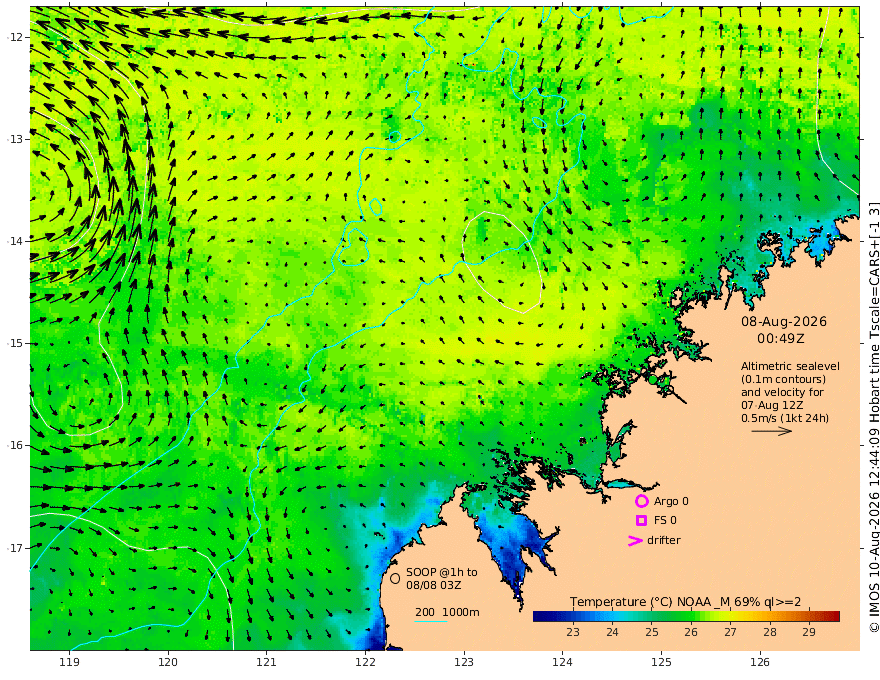The height and width of the screenshot is (680, 880).
Task: Click the '07 Aug 12Z' text
Action: 772,405
